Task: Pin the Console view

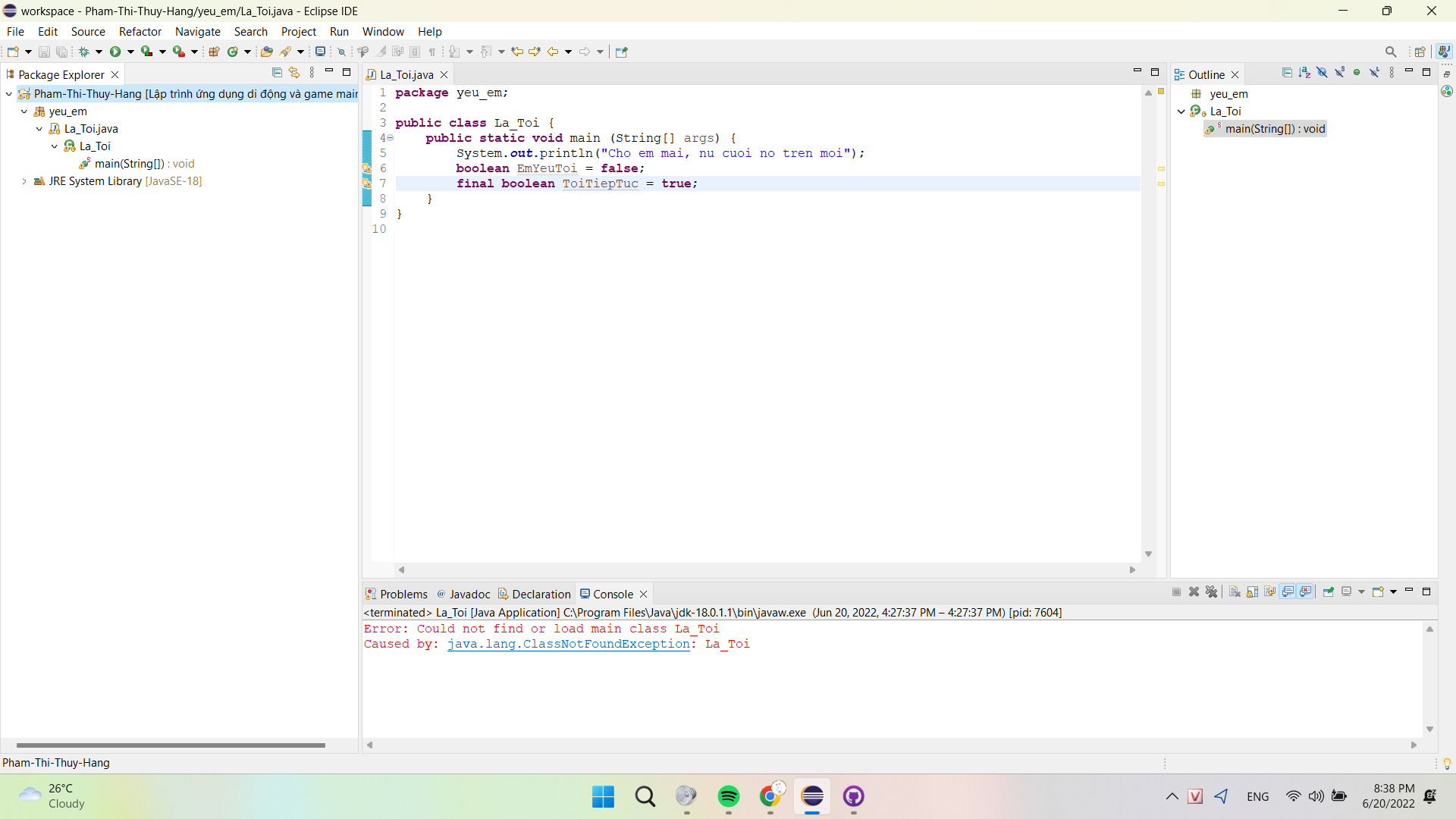Action: (x=1329, y=592)
